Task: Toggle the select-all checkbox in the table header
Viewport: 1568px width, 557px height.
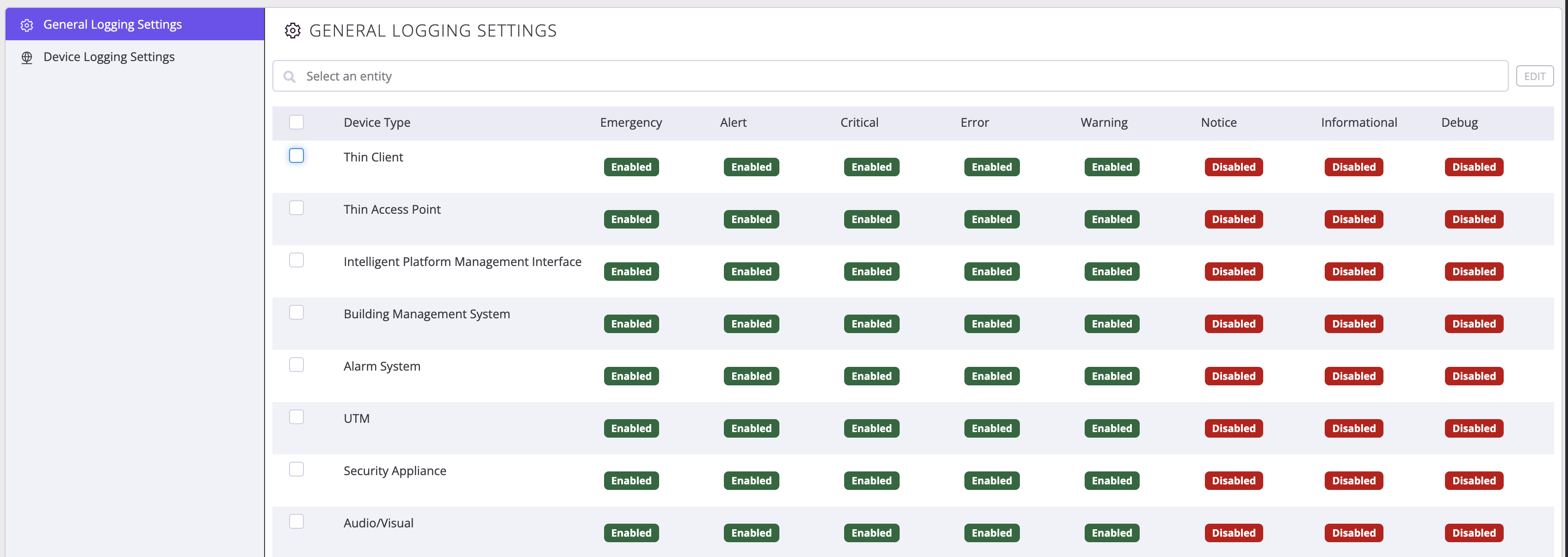Action: point(296,122)
